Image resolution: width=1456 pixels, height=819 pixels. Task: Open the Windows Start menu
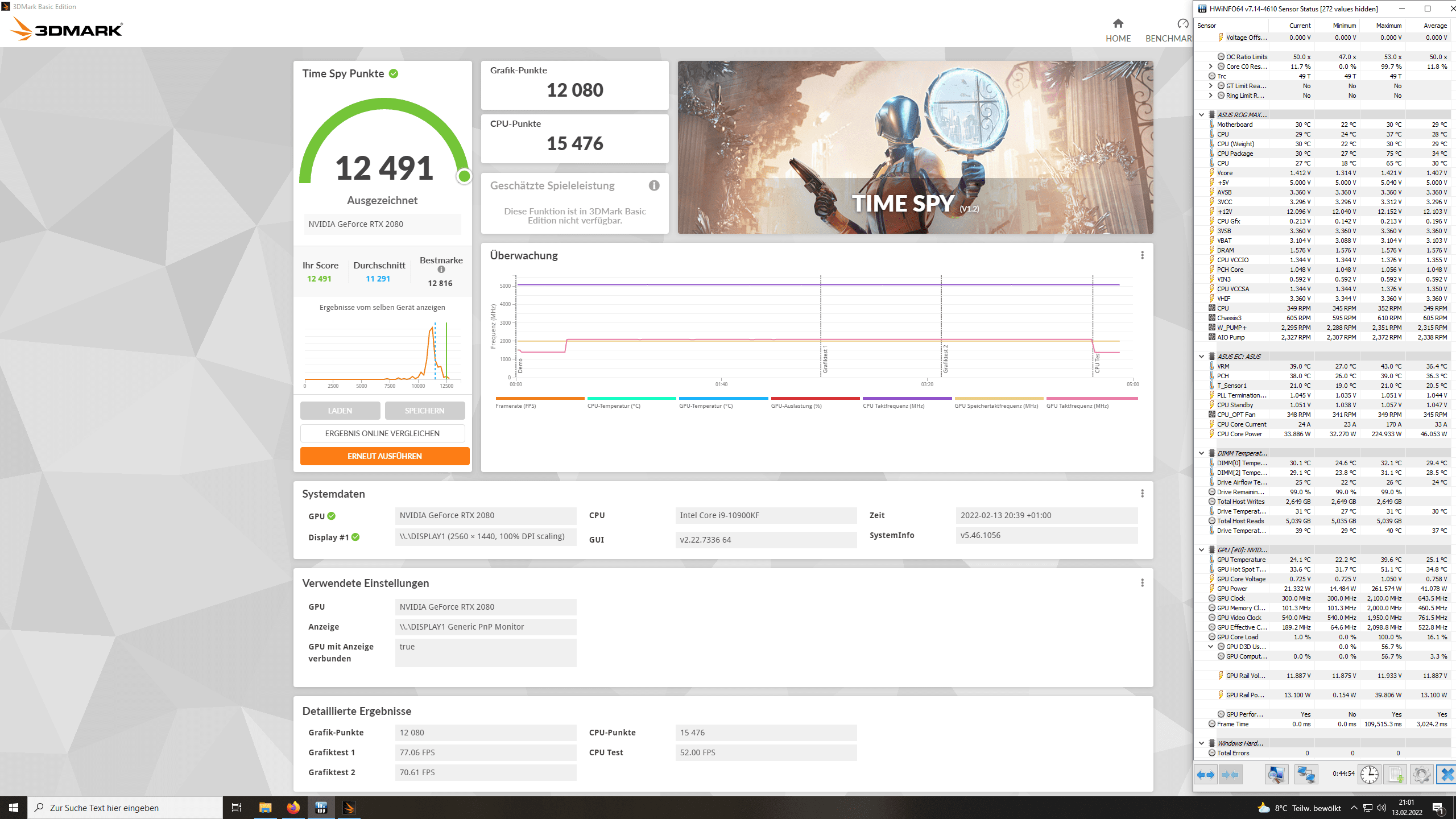(14, 808)
